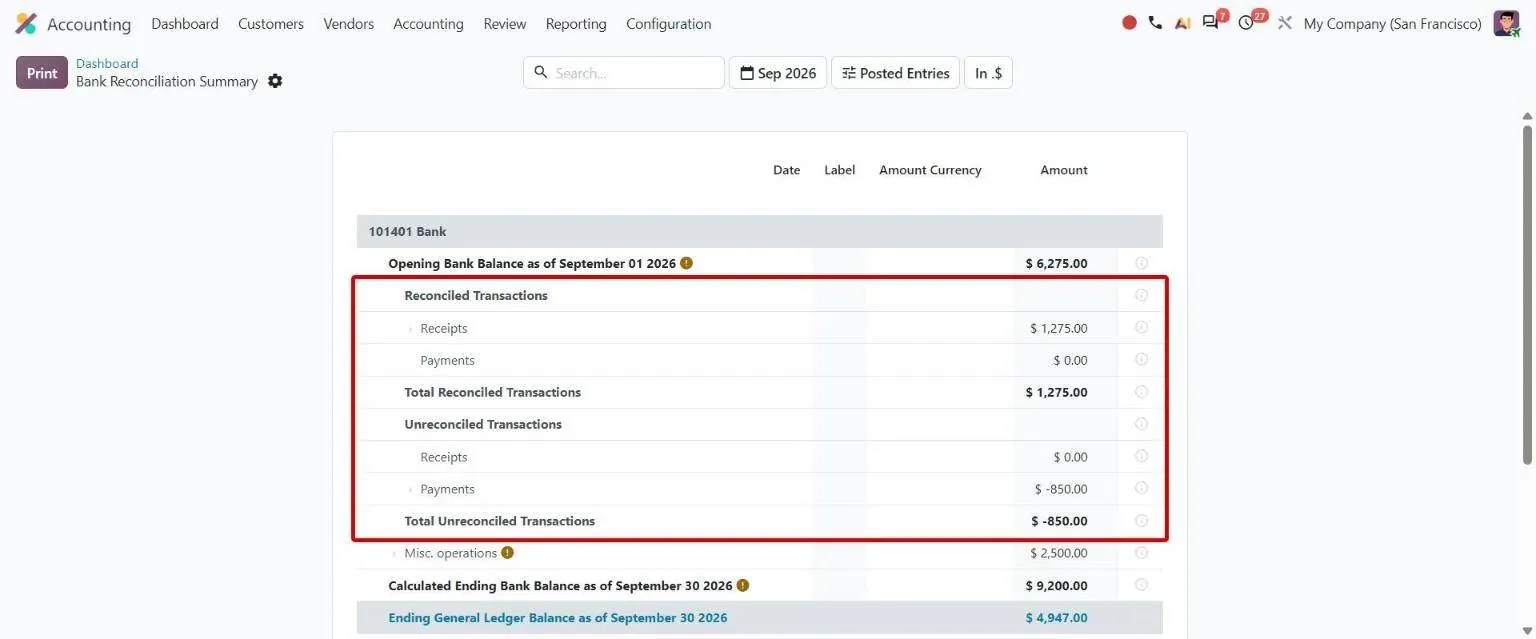
Task: Click info icon on Total Unreconciled Transactions row
Action: click(1142, 521)
